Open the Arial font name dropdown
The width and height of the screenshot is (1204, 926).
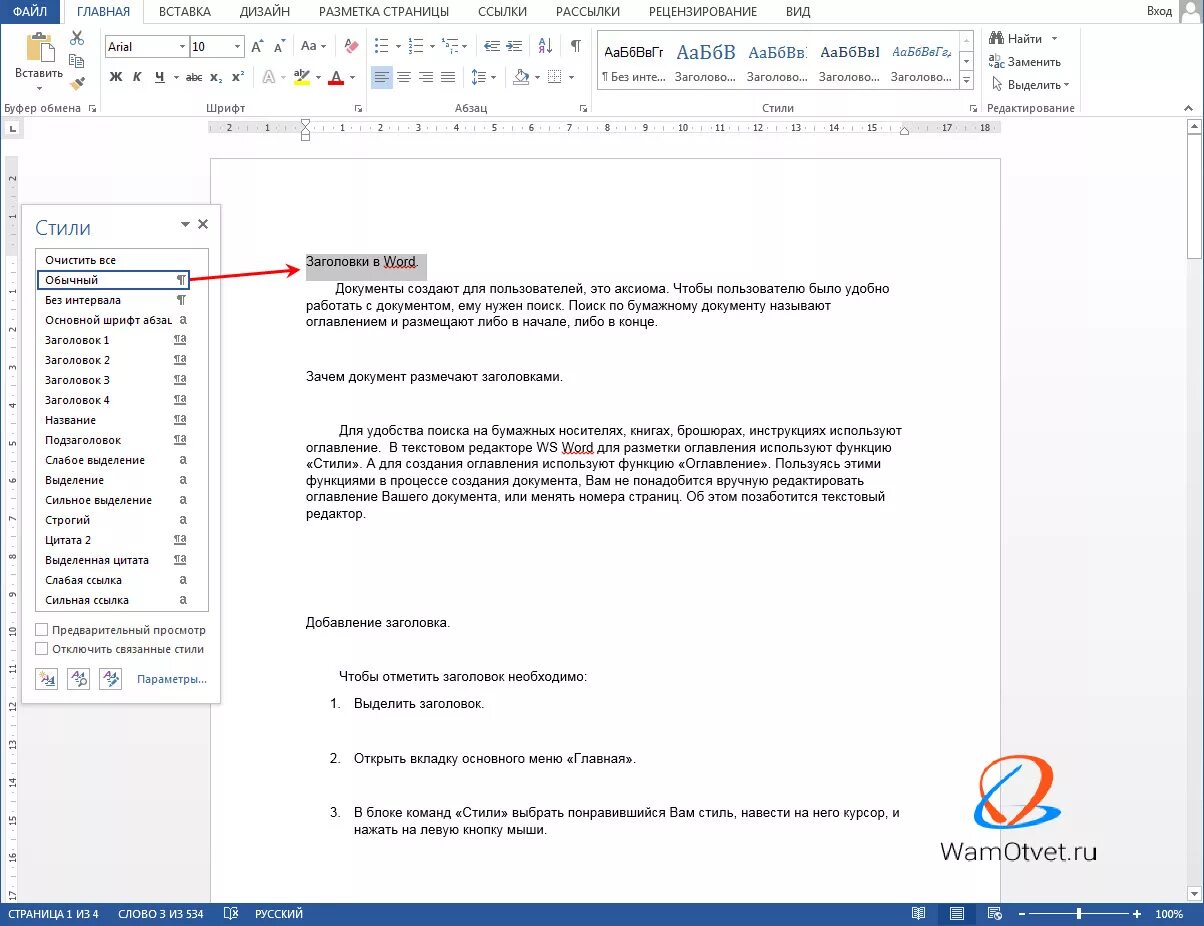pyautogui.click(x=182, y=47)
